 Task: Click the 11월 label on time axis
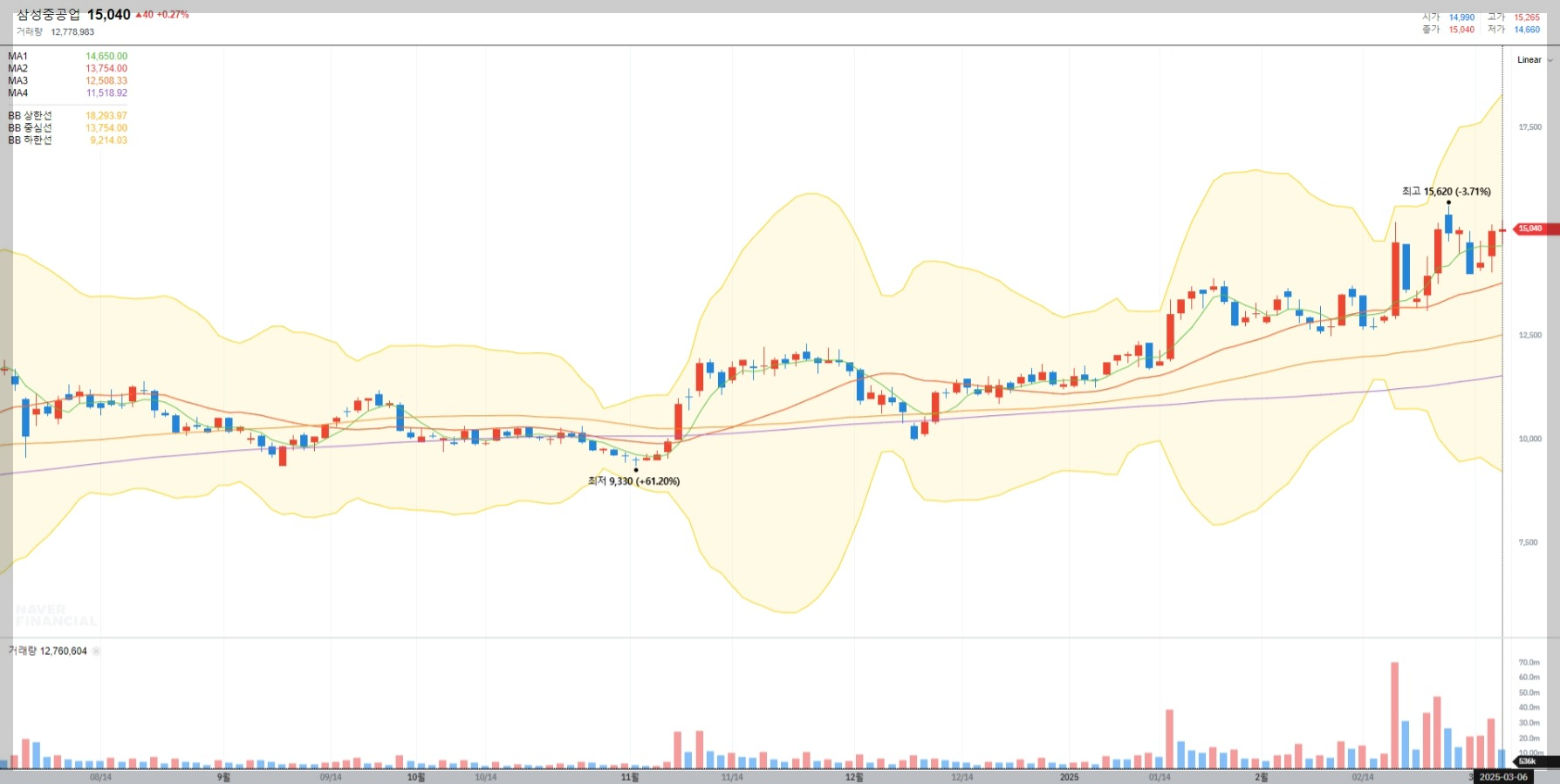(x=630, y=777)
